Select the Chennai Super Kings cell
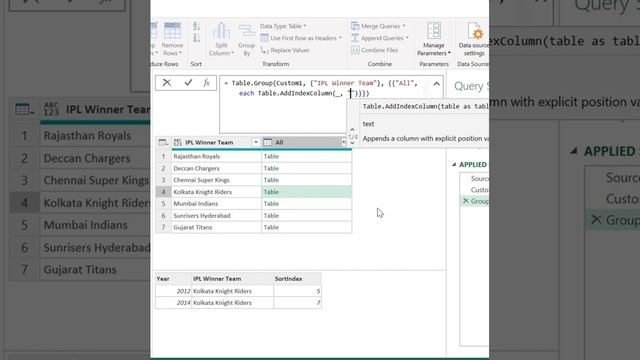The image size is (640, 360). point(216,180)
